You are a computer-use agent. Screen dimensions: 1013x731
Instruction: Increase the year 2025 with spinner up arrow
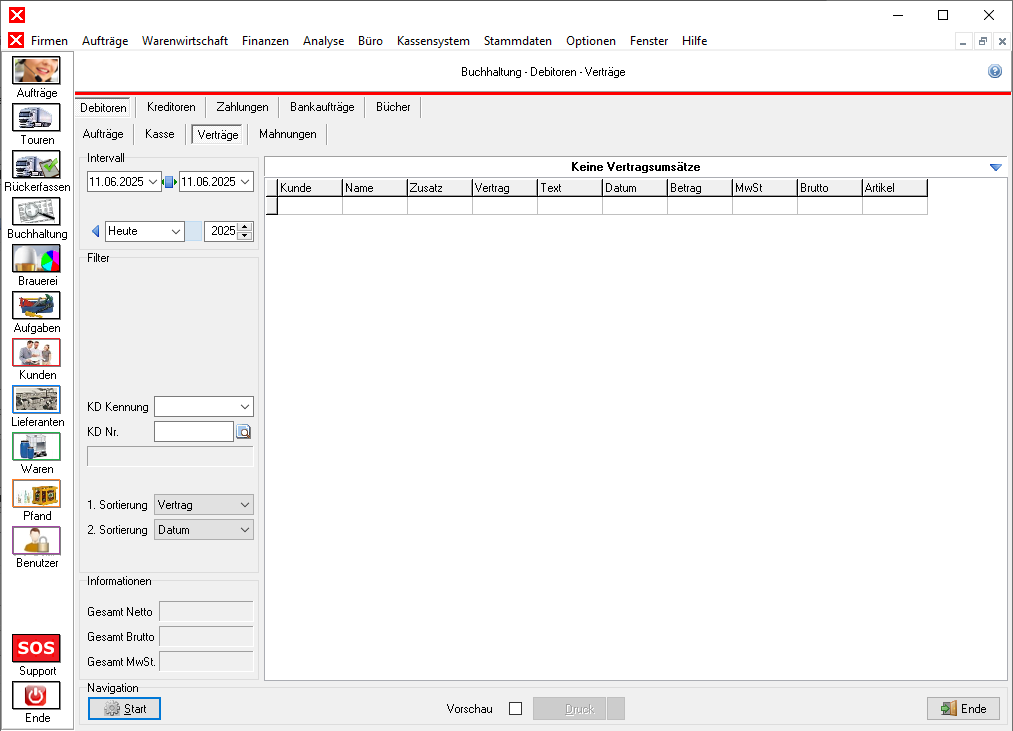(246, 227)
